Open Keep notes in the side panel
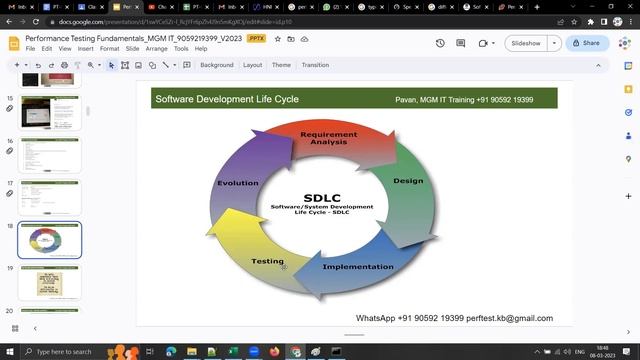The height and width of the screenshot is (360, 640). (629, 89)
